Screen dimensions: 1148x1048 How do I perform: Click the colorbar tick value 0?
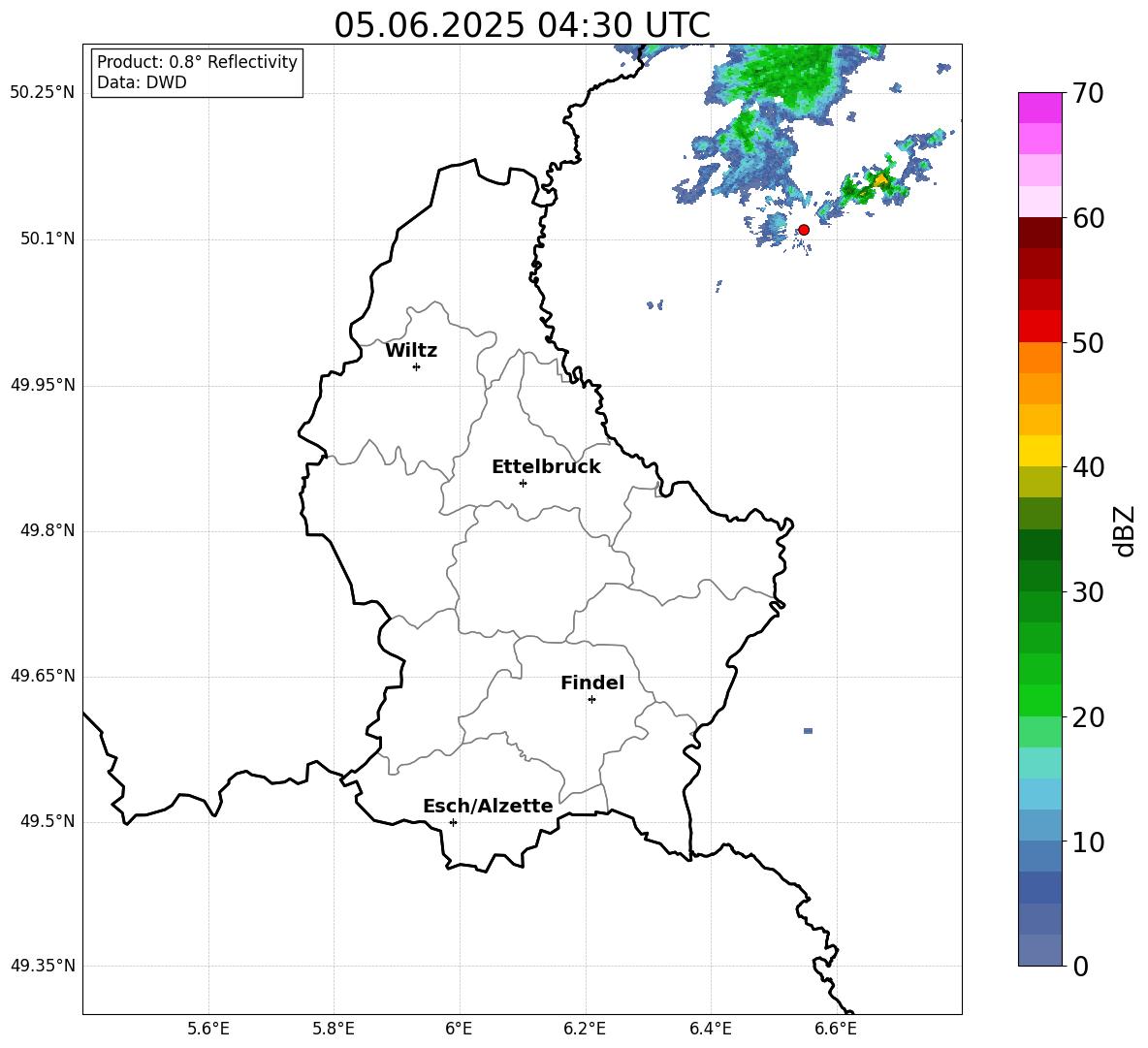[1080, 966]
